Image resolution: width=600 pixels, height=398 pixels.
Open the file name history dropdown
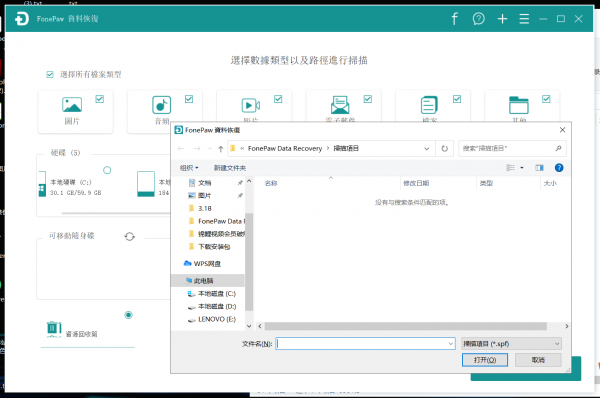point(450,344)
